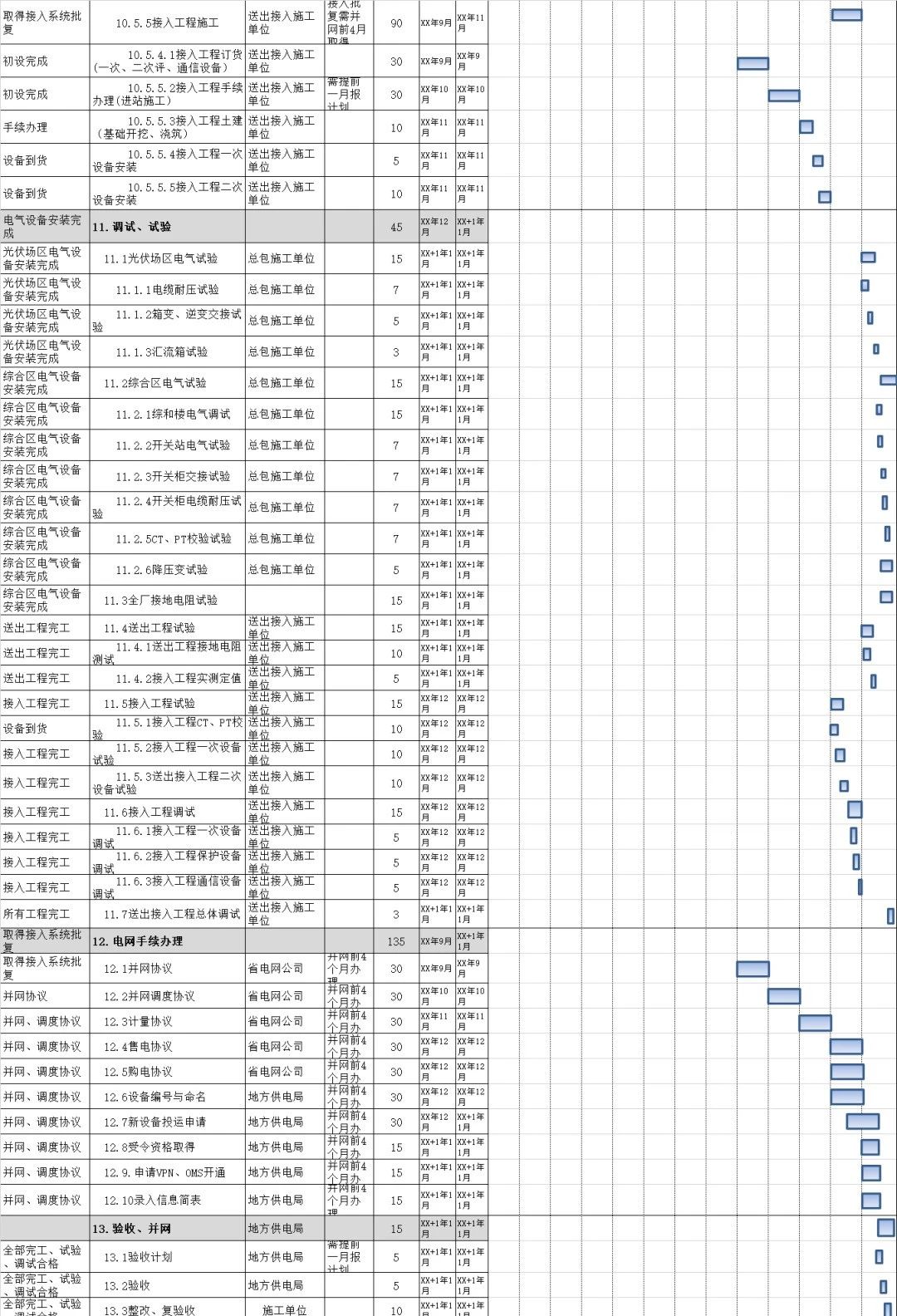Click the 12. 电网手续办理 section header
This screenshot has height=1316, width=897.
click(167, 941)
